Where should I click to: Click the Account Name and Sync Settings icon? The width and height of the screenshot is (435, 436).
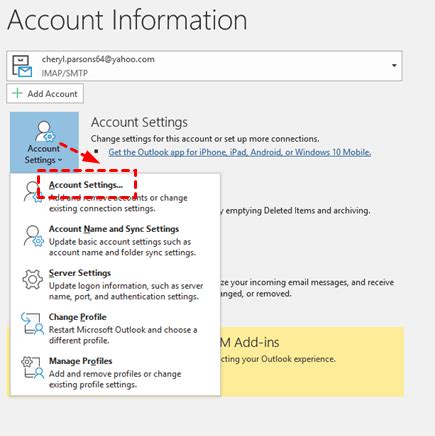[33, 236]
